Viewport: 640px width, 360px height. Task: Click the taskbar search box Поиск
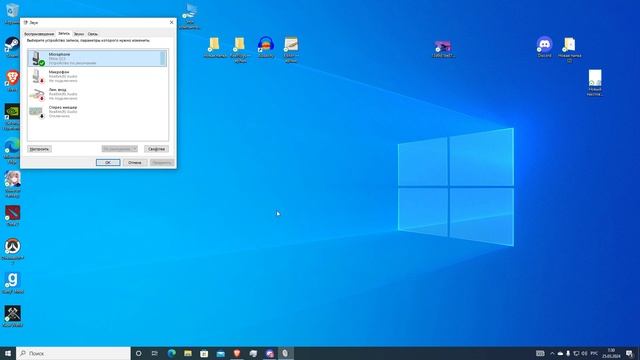pos(73,353)
